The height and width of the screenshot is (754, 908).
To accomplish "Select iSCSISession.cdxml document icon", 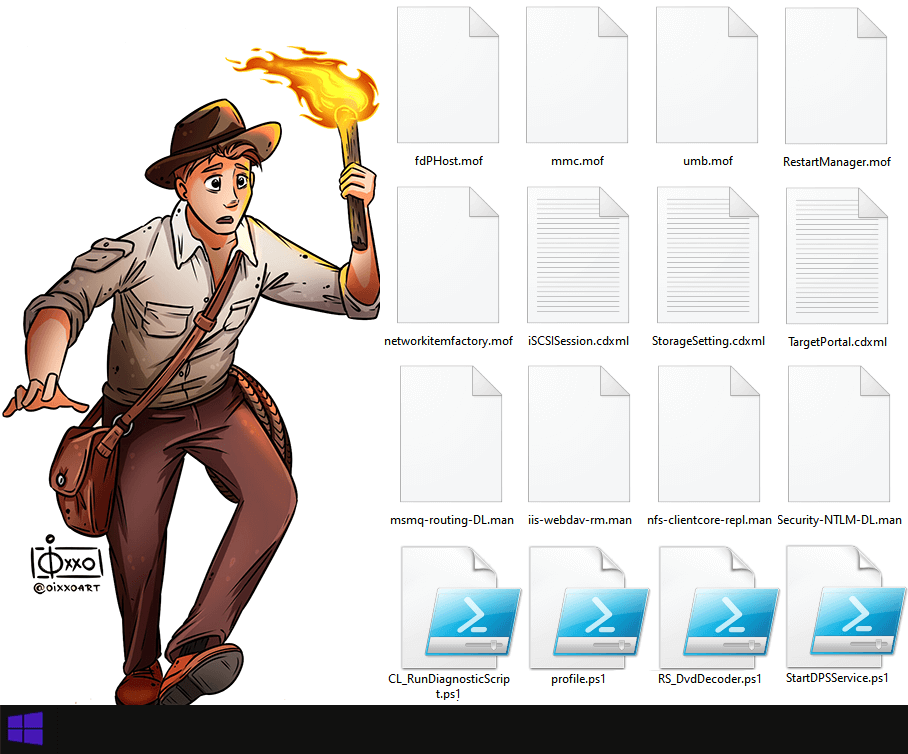I will [x=577, y=256].
